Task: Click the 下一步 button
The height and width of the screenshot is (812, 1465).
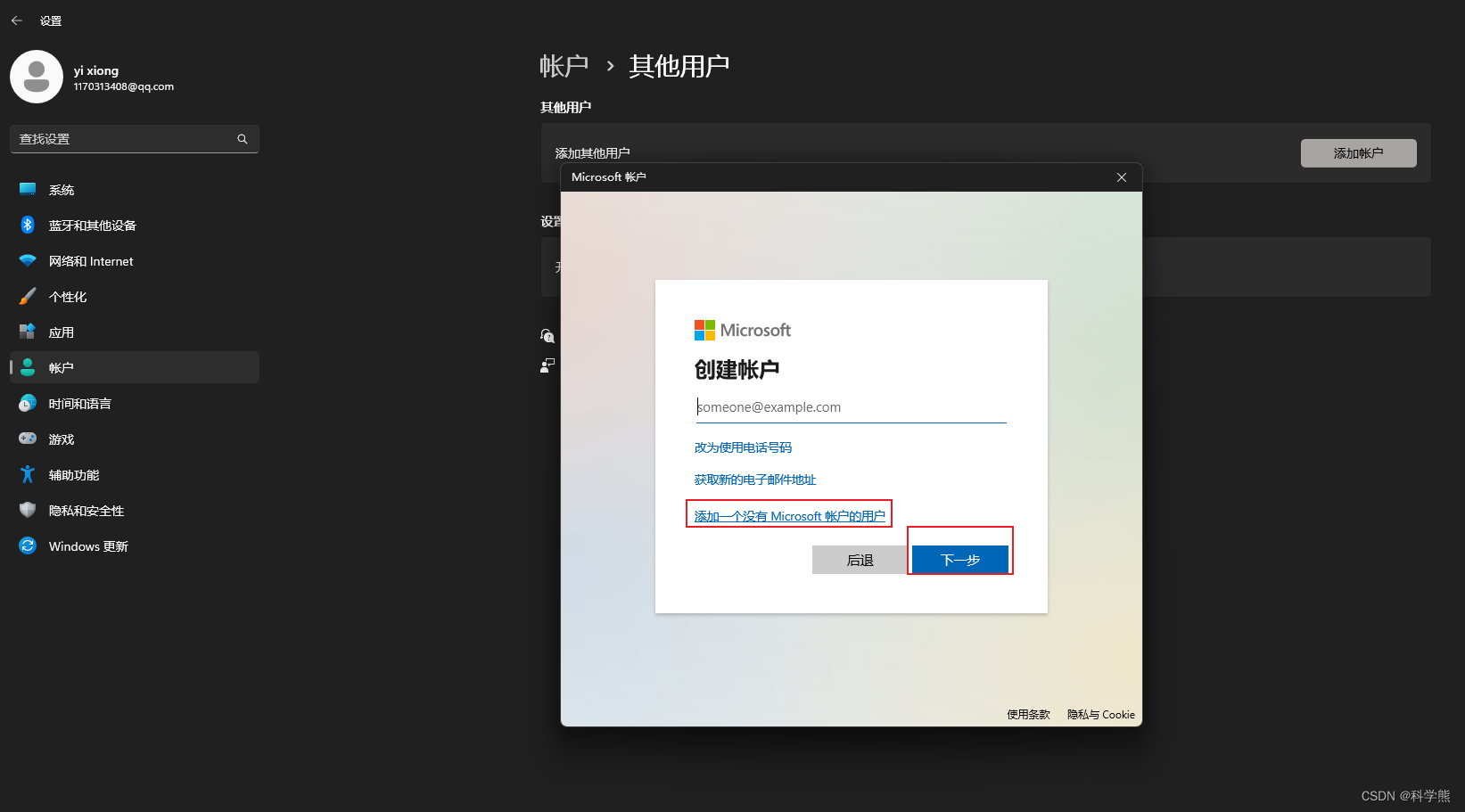Action: [960, 560]
